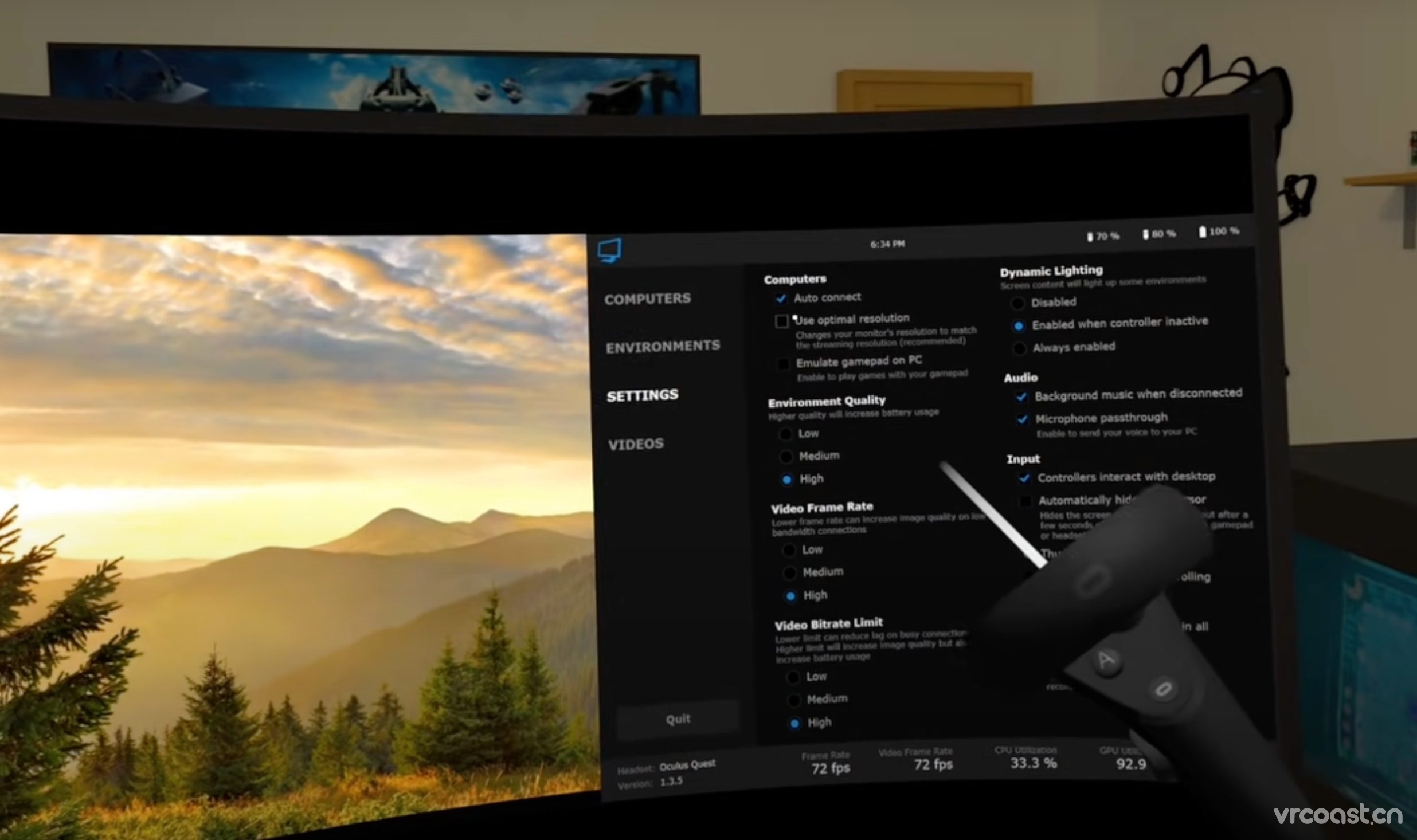Select Dynamic Lighting Disabled option
Image resolution: width=1417 pixels, height=840 pixels.
coord(1017,303)
